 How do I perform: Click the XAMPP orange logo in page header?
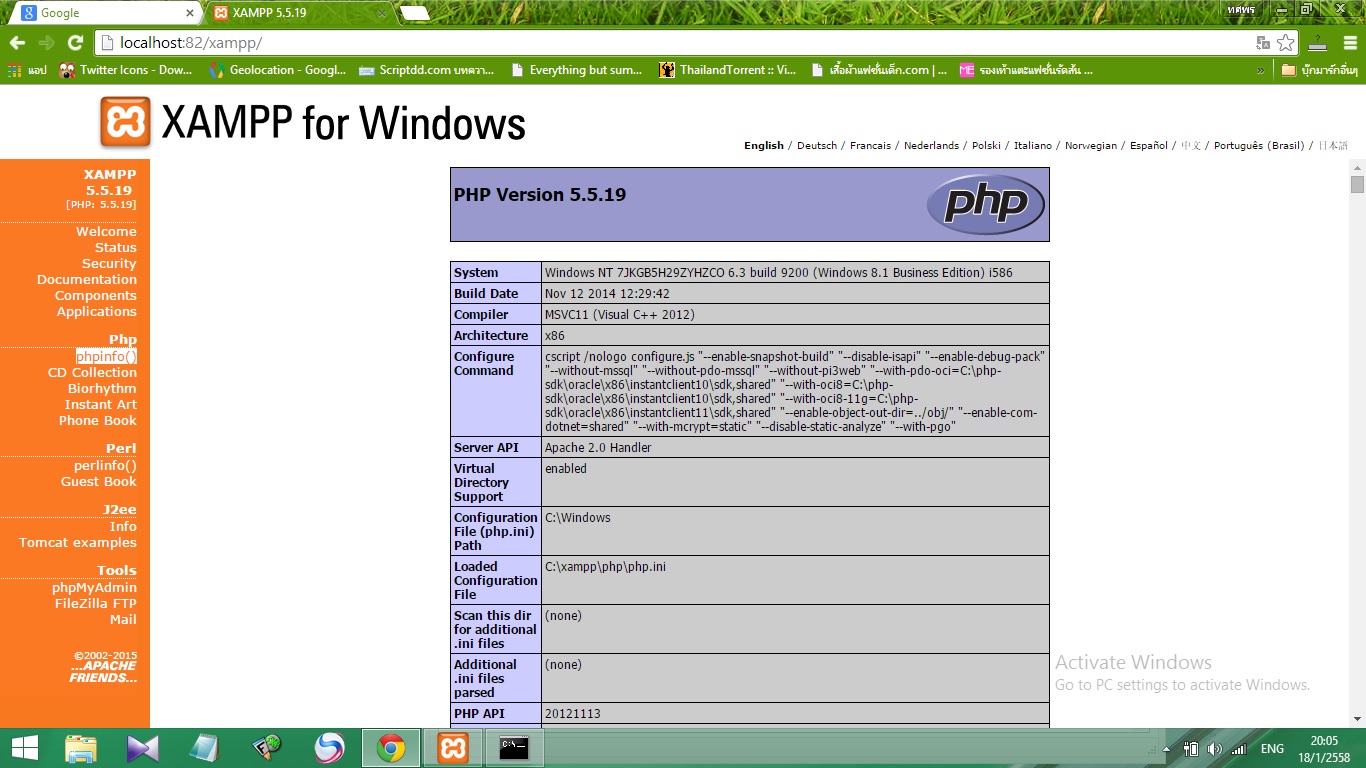click(x=125, y=122)
